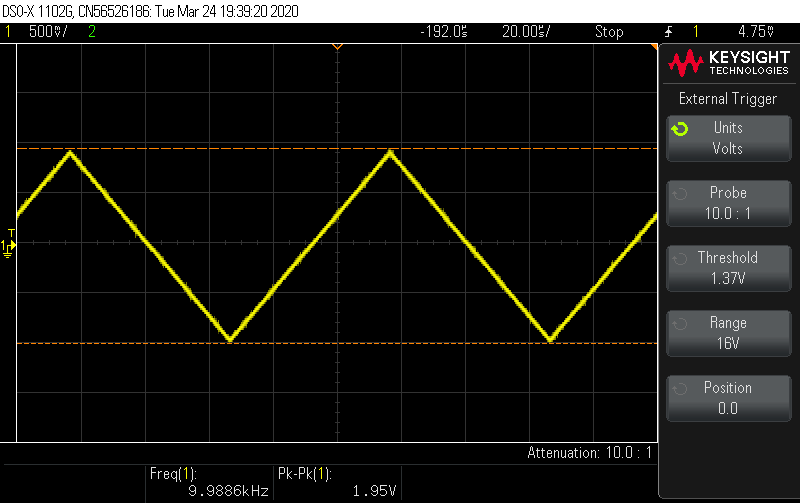Click the 500 mV/div vertical scale value
Viewport: 800px width, 503px height.
(47, 32)
